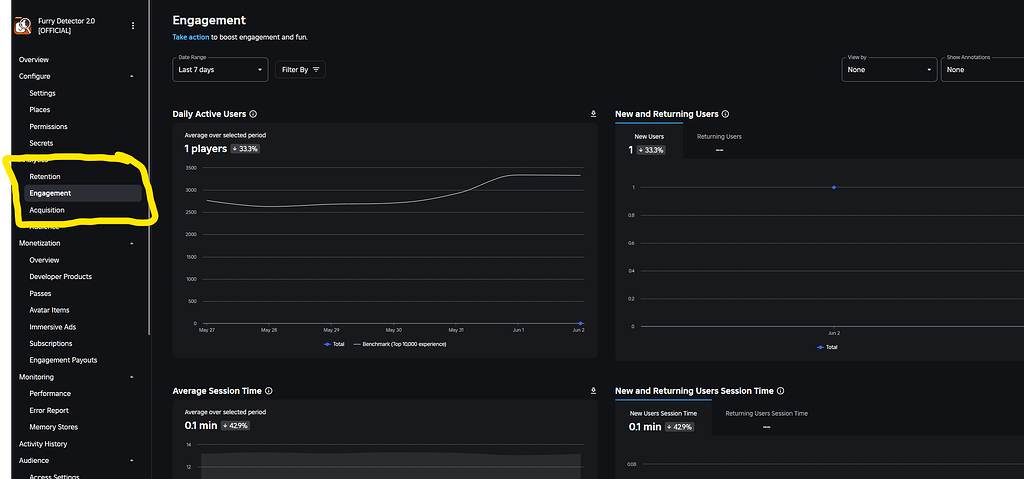The width and height of the screenshot is (1024, 479).
Task: Click info icon beside New and Returning Users Session Time
Action: (x=780, y=391)
